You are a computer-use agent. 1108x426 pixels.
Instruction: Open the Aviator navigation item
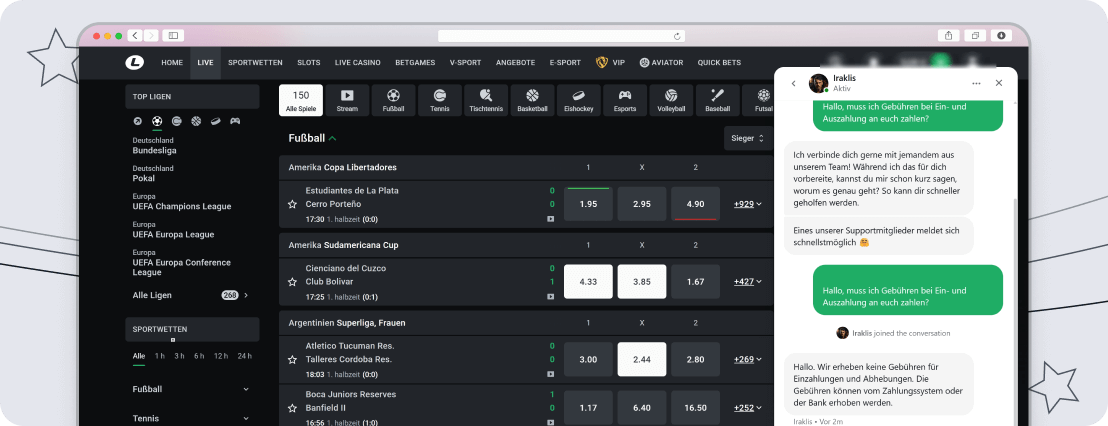point(661,63)
